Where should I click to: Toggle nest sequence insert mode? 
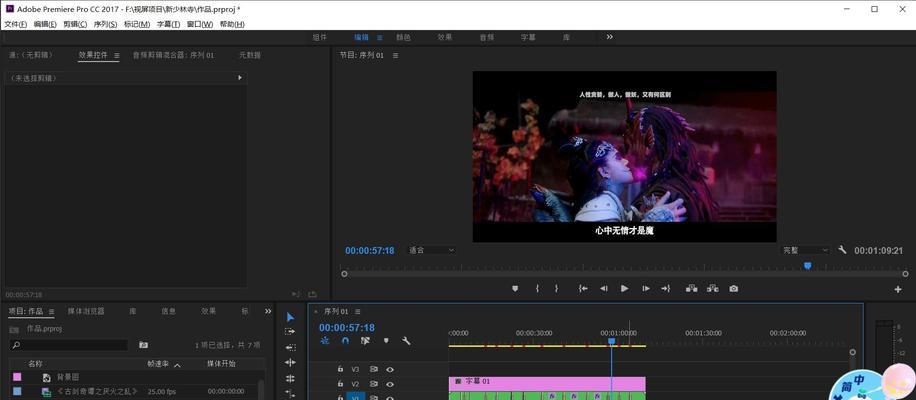pyautogui.click(x=325, y=340)
